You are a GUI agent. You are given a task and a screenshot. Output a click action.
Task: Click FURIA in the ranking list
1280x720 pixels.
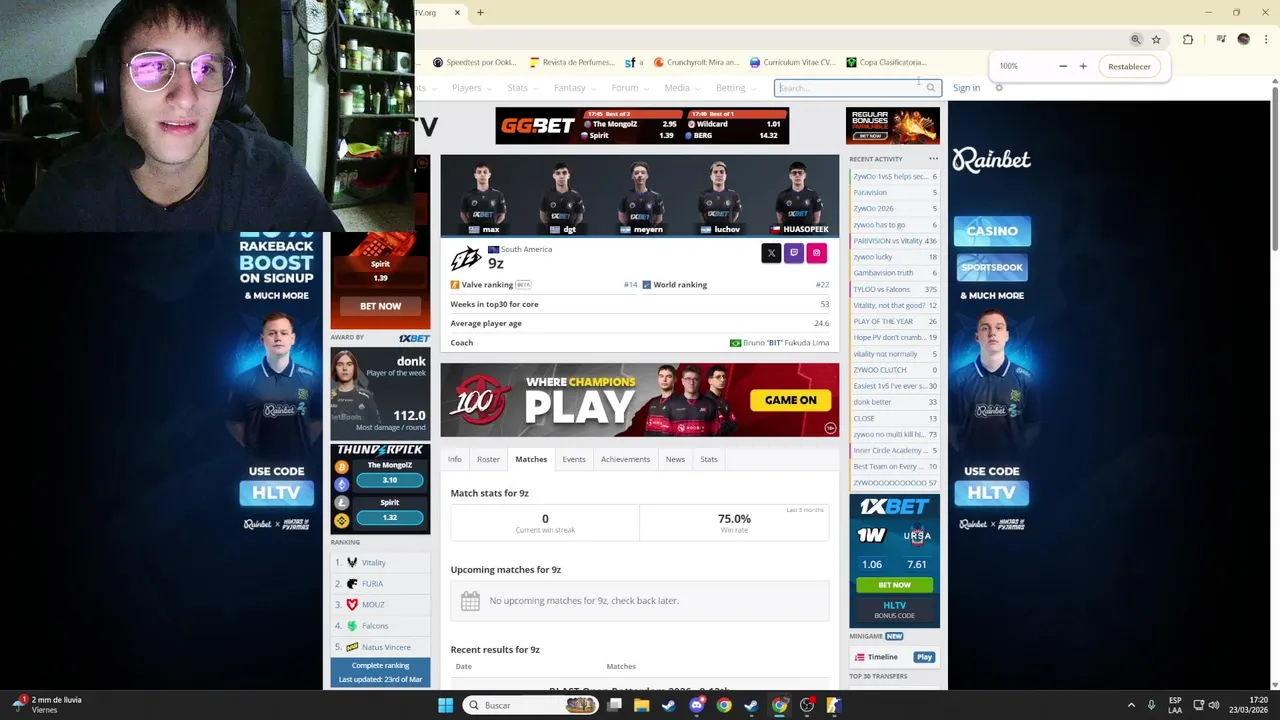tap(372, 584)
